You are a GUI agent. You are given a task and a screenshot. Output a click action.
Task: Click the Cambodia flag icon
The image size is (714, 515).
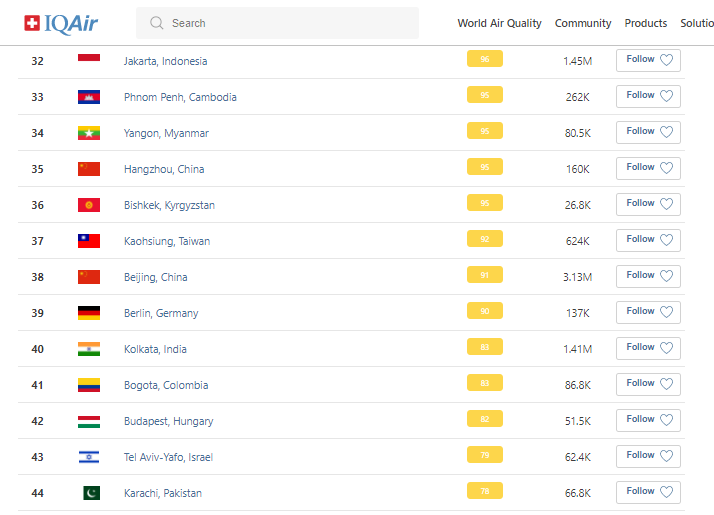pos(89,97)
